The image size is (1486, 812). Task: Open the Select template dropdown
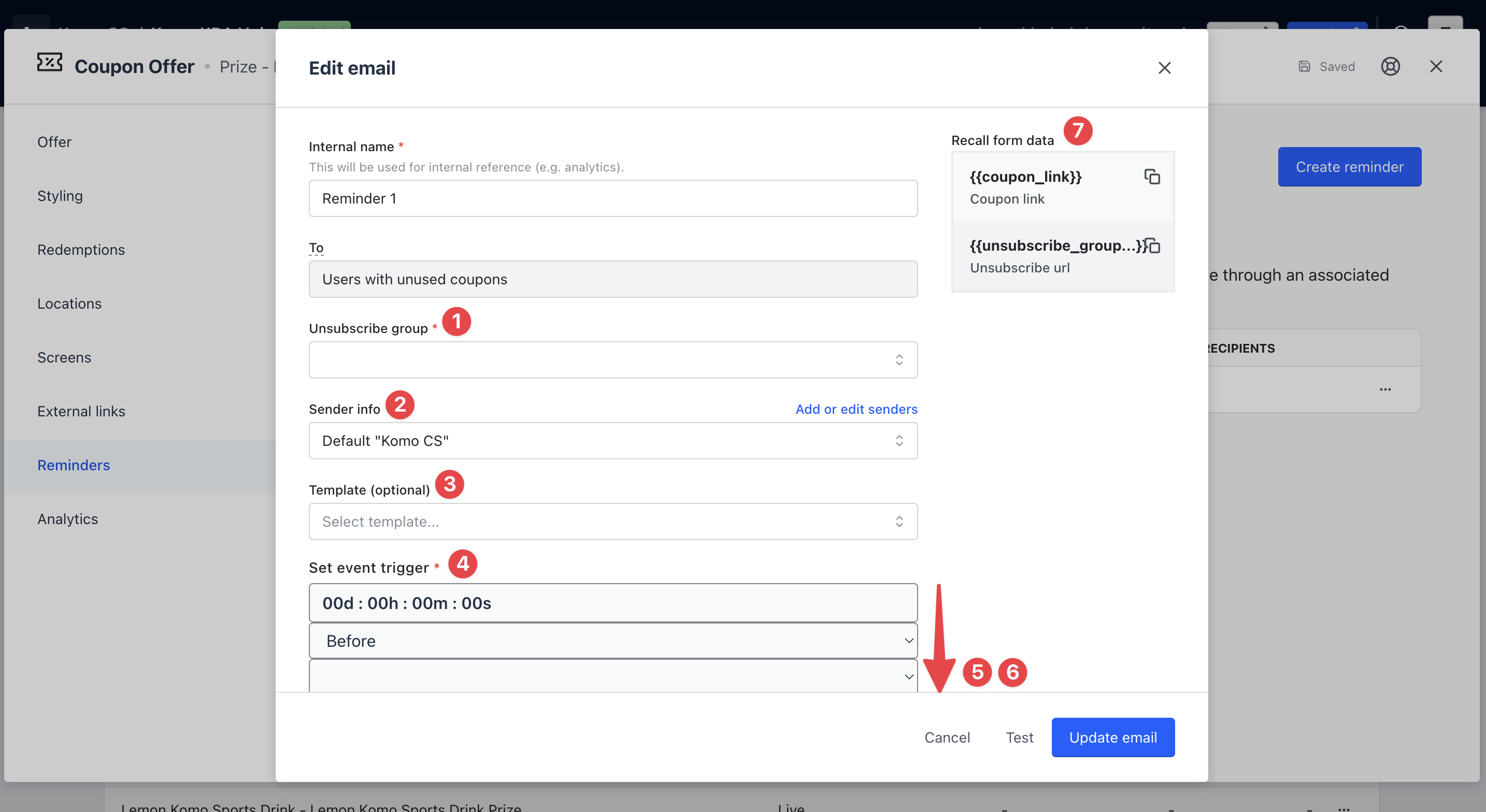612,521
